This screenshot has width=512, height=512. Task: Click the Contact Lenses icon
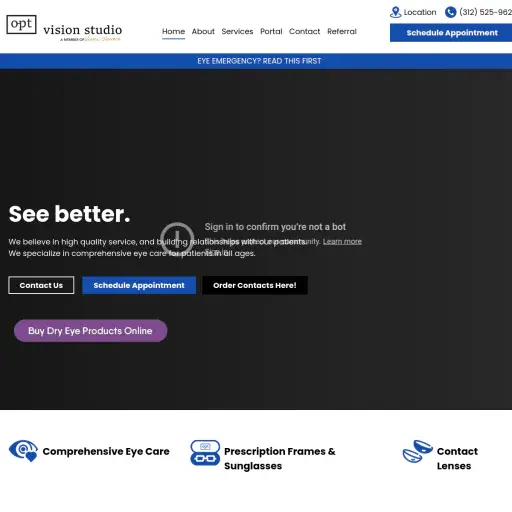click(x=418, y=451)
